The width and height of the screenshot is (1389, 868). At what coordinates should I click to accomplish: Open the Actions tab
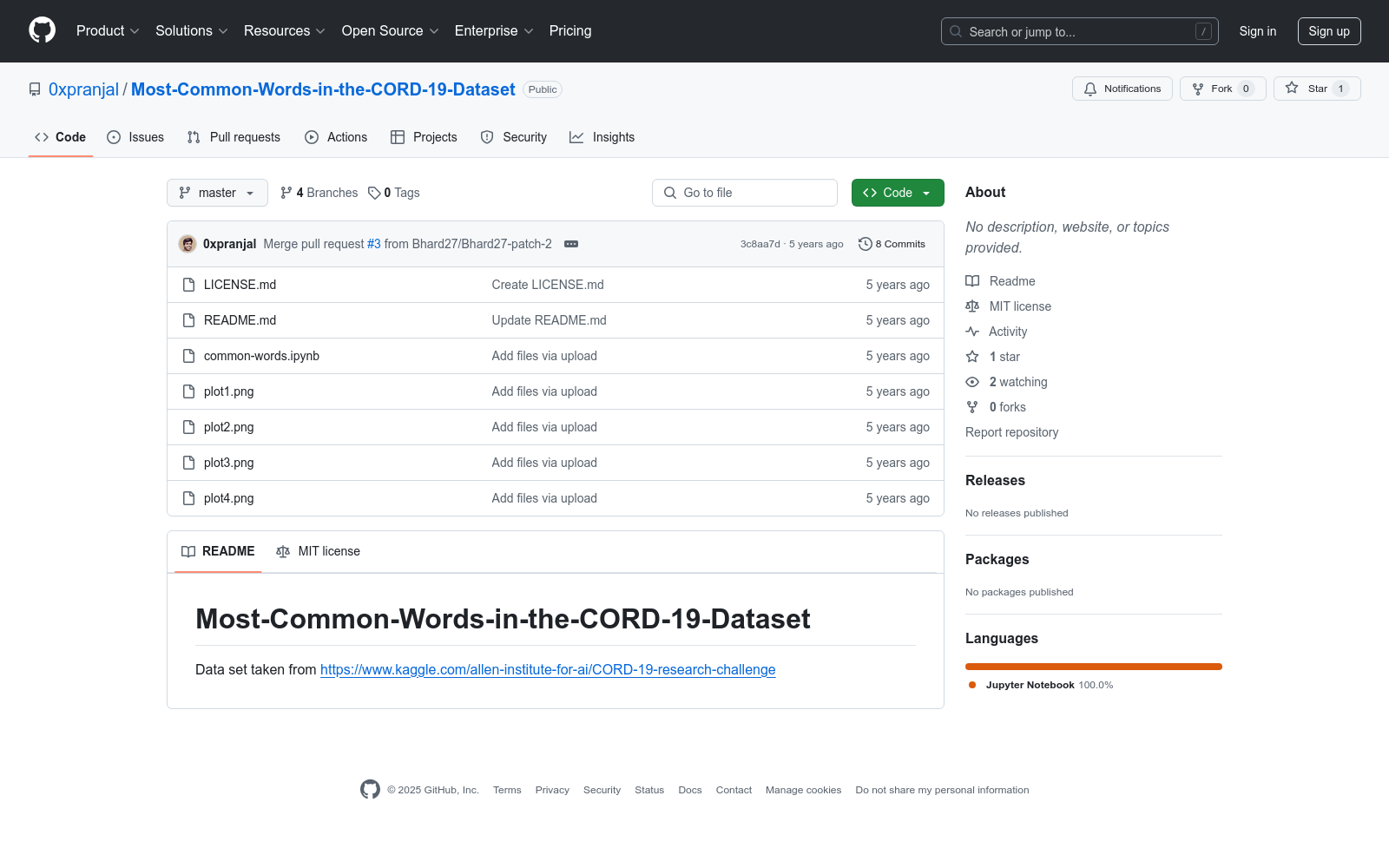[336, 137]
